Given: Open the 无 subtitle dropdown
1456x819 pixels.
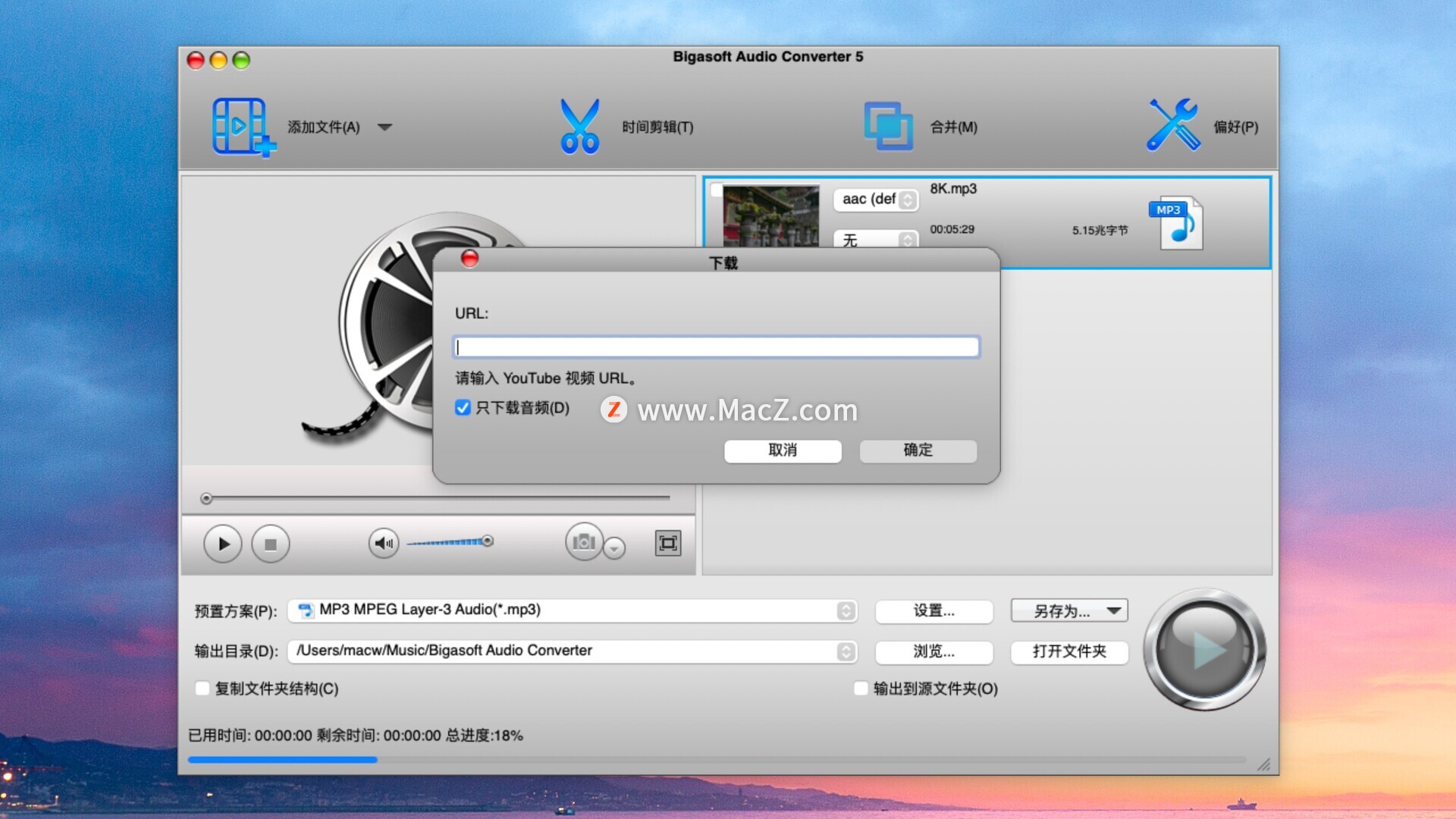Looking at the screenshot, I should pos(876,240).
